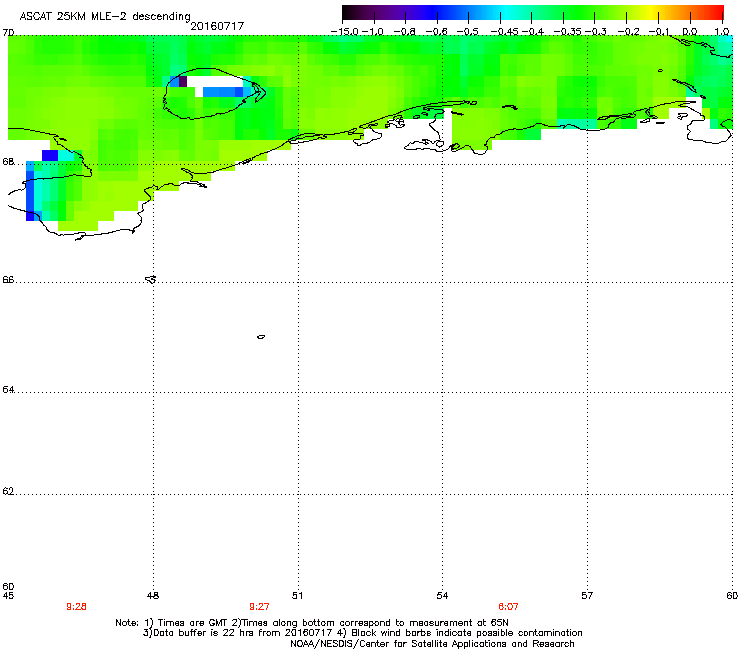Click the title 'ASCAT 25KM MLE-2 descending'
This screenshot has width=740, height=650.
click(105, 17)
